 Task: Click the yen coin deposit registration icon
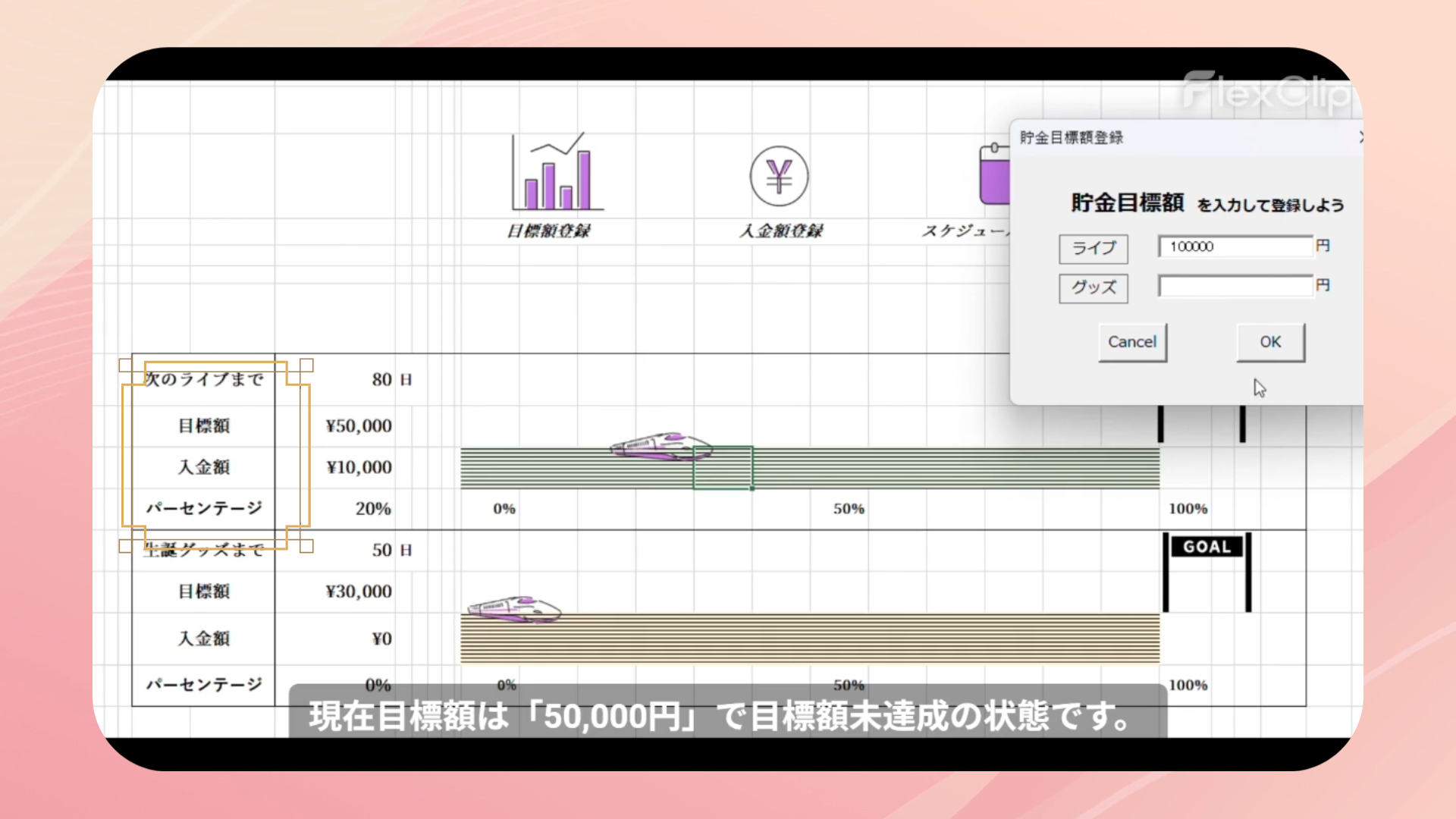pyautogui.click(x=779, y=176)
